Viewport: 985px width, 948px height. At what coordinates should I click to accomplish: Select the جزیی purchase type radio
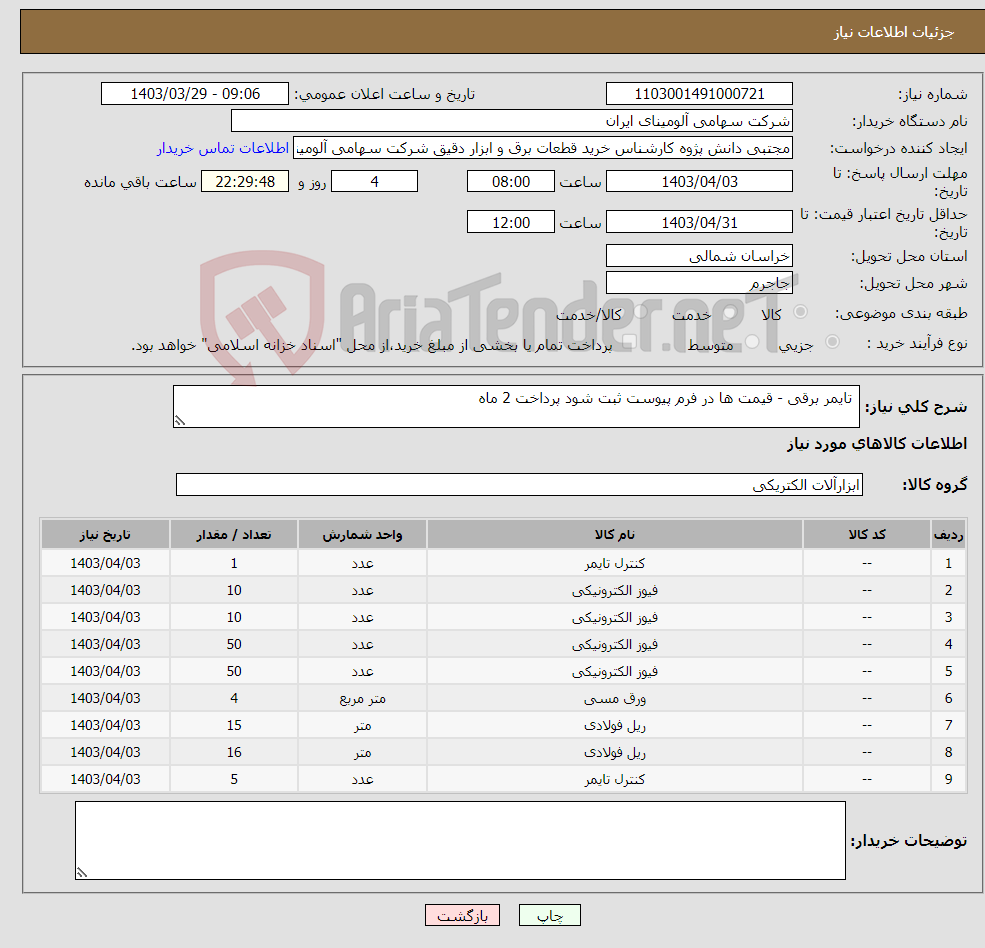tap(832, 341)
